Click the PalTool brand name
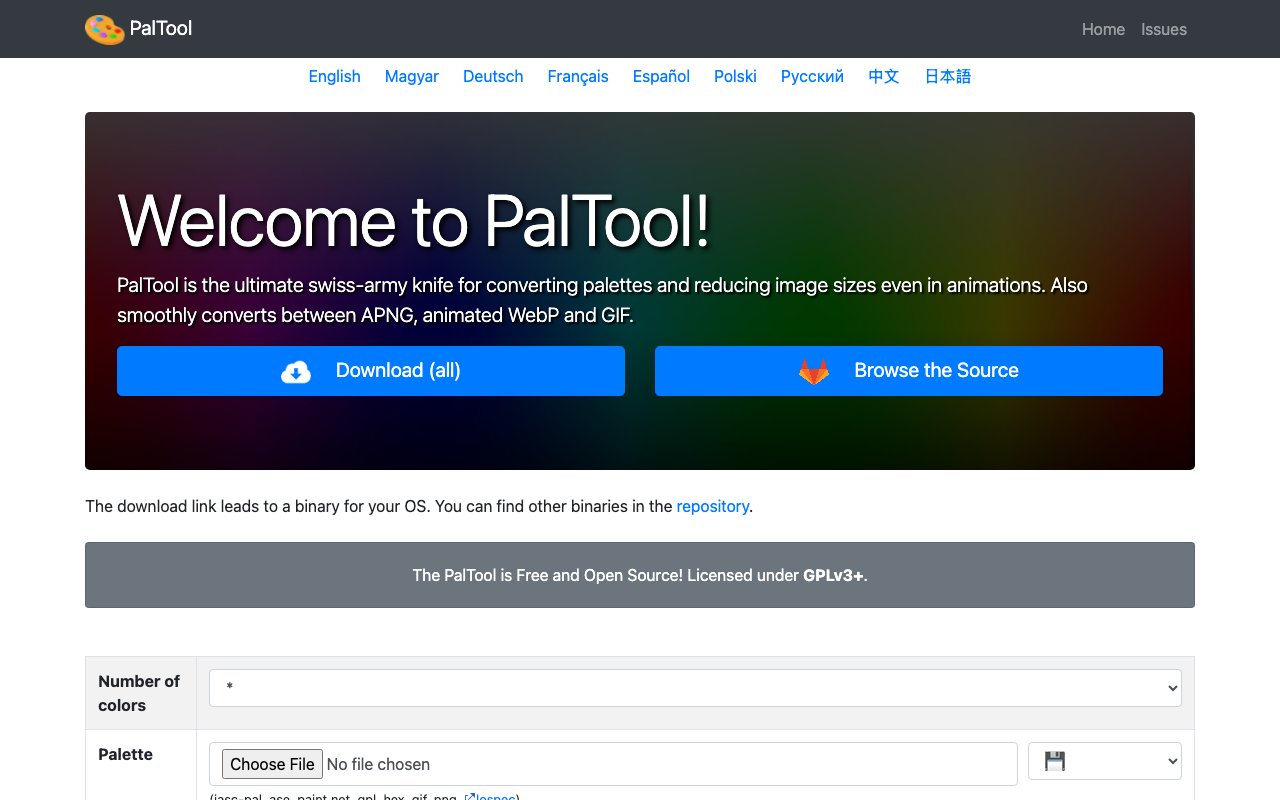 (161, 29)
